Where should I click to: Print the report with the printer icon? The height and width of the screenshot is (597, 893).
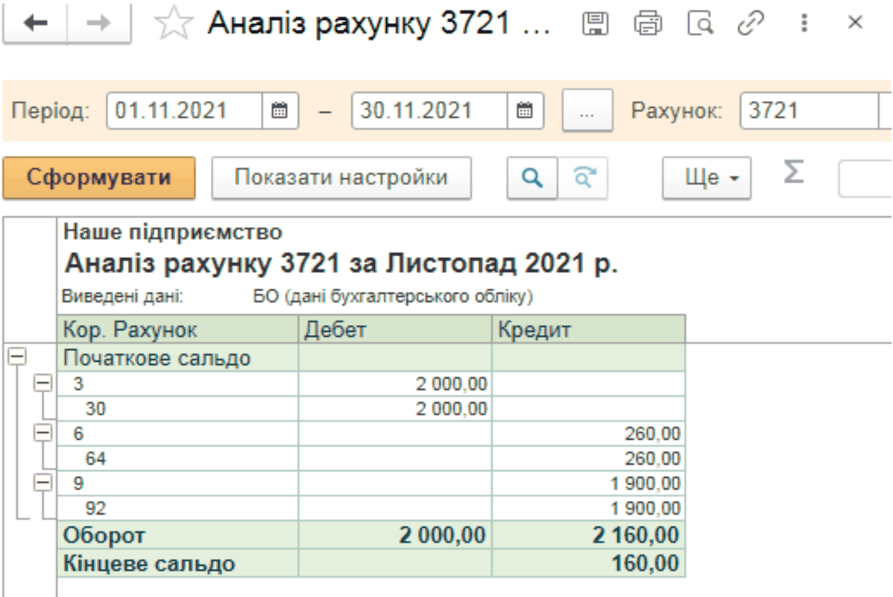click(x=648, y=24)
